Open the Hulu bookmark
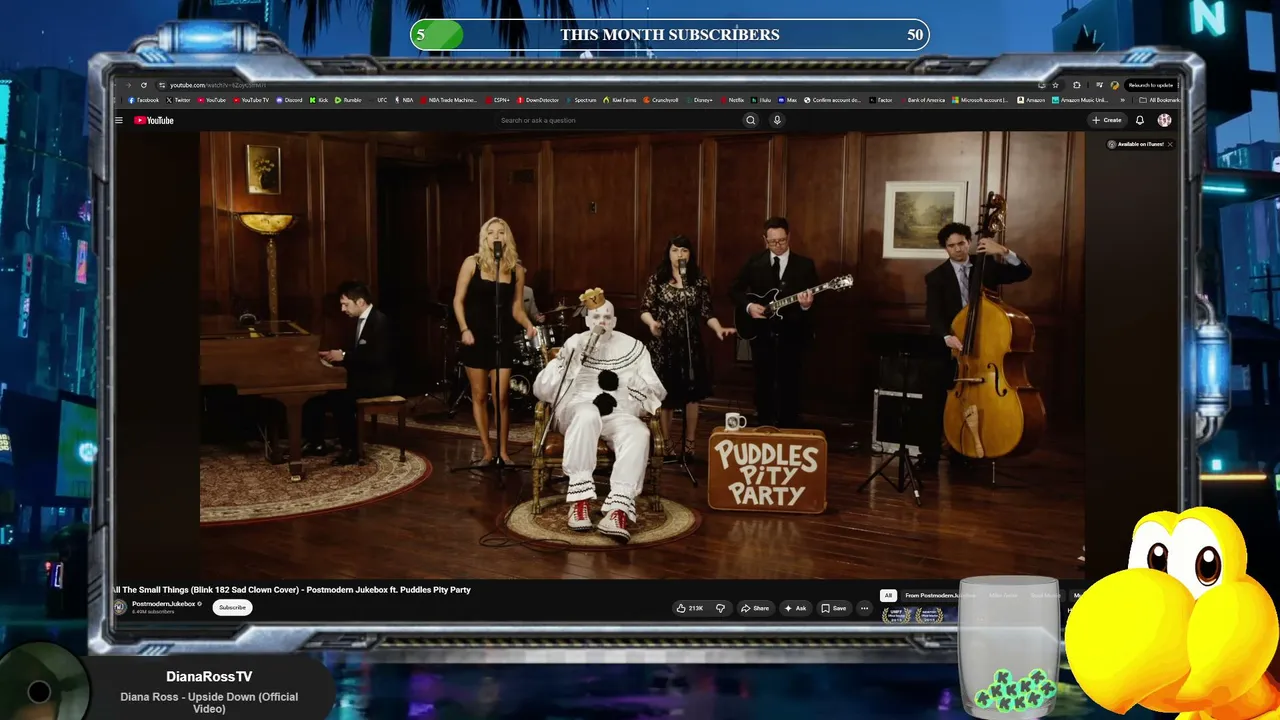Screen dimensions: 1280x720 (762, 100)
